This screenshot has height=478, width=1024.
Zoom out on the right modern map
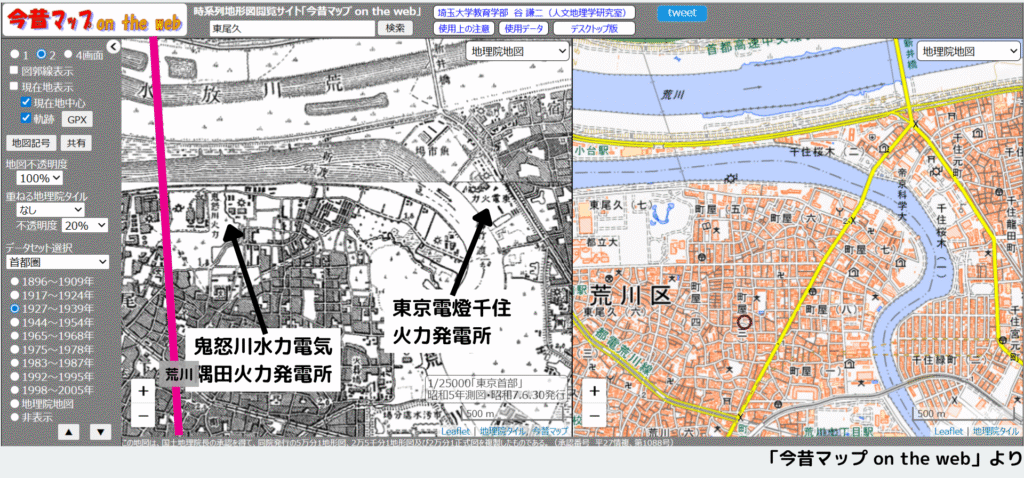tap(594, 414)
